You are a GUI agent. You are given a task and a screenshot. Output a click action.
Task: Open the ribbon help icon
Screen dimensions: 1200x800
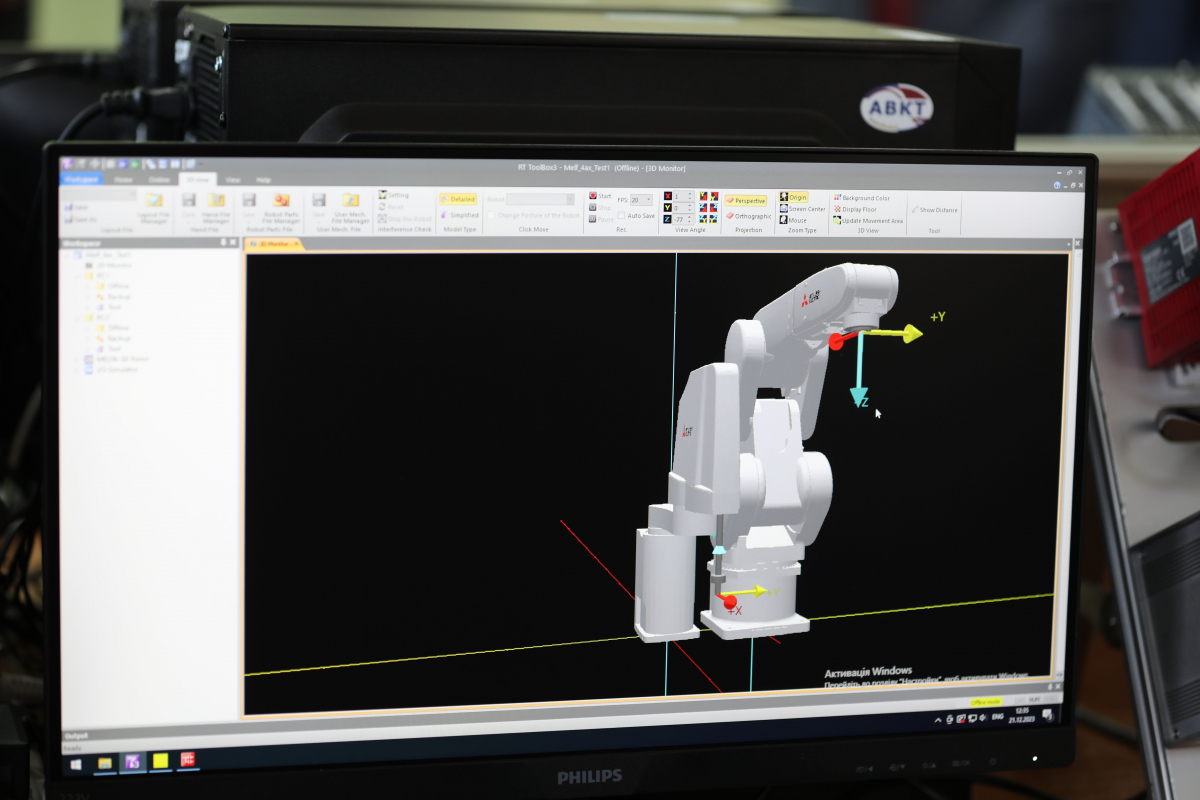coord(1057,185)
